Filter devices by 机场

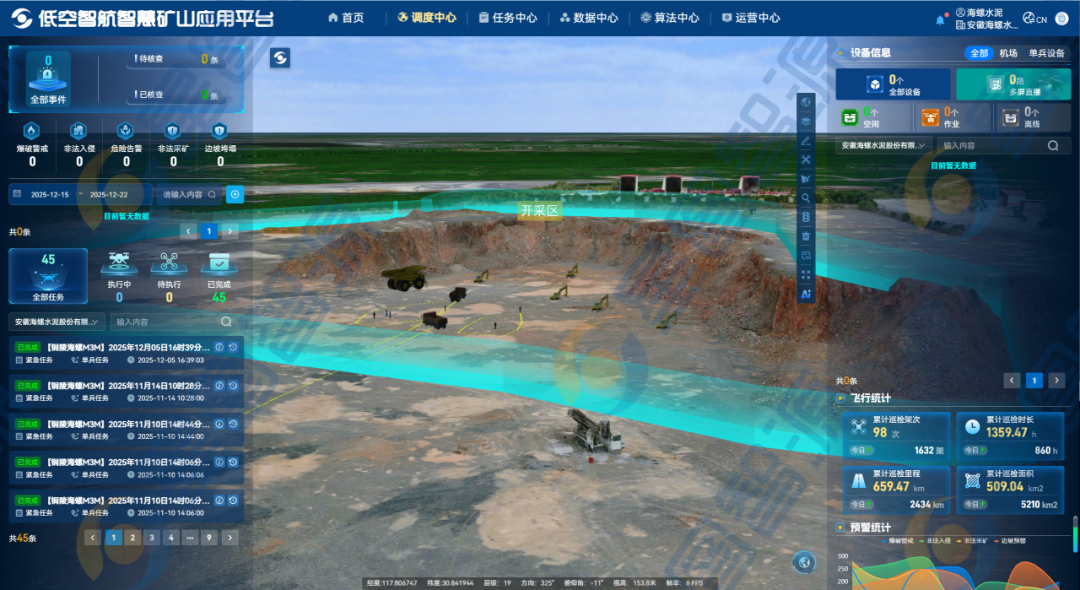[x=1008, y=53]
